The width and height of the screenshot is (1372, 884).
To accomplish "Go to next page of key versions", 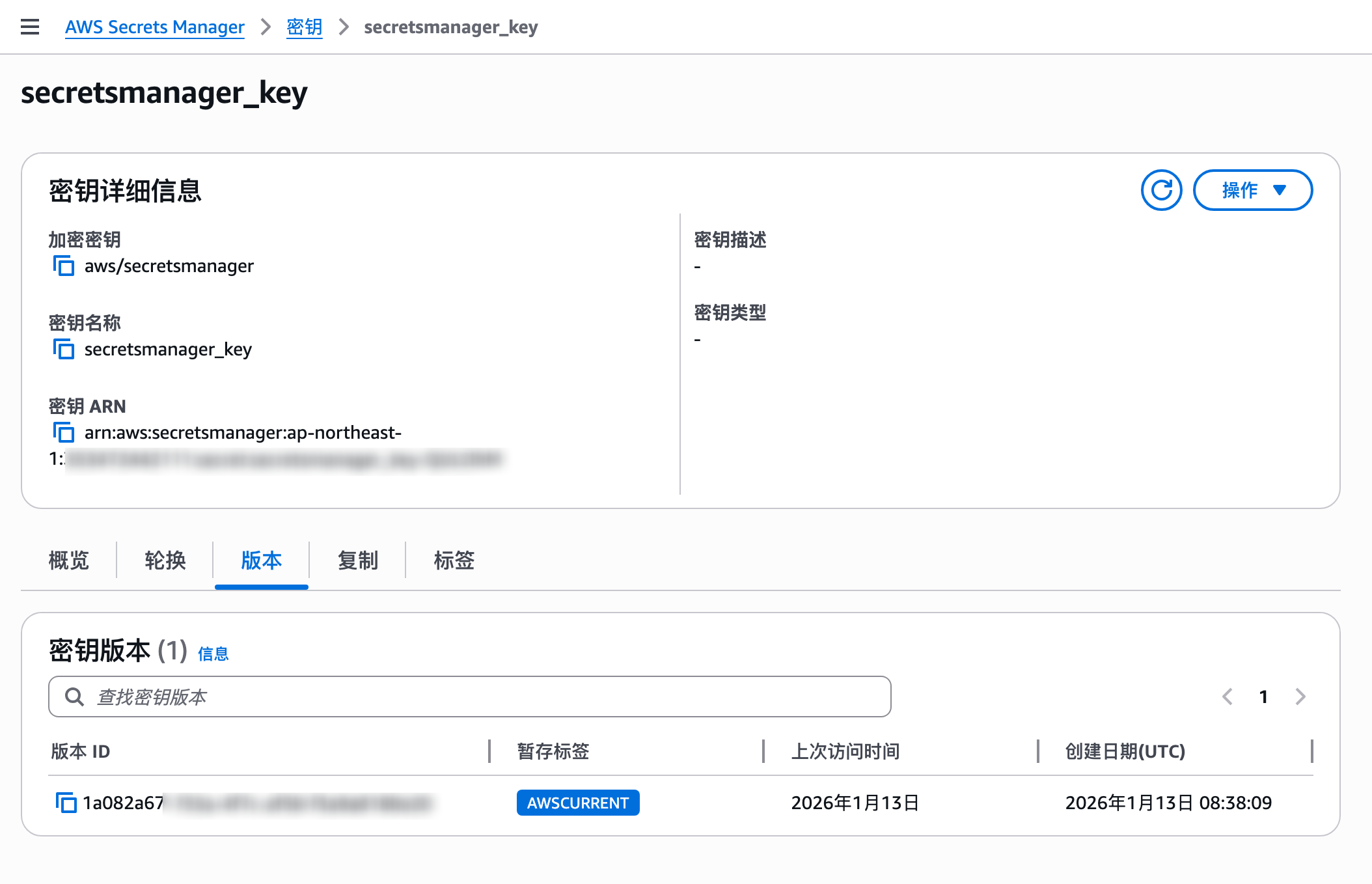I will tap(1300, 696).
